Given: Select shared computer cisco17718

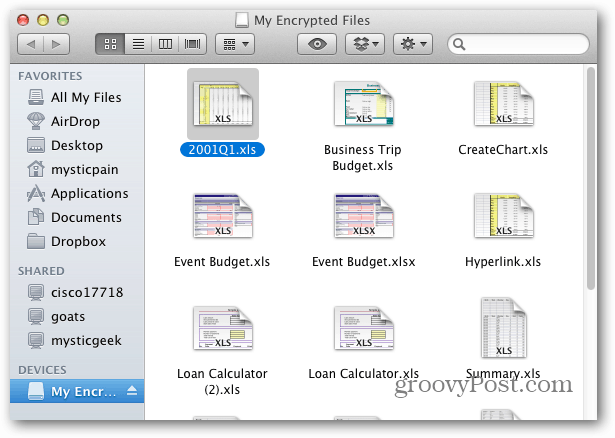Looking at the screenshot, I should pos(77,293).
